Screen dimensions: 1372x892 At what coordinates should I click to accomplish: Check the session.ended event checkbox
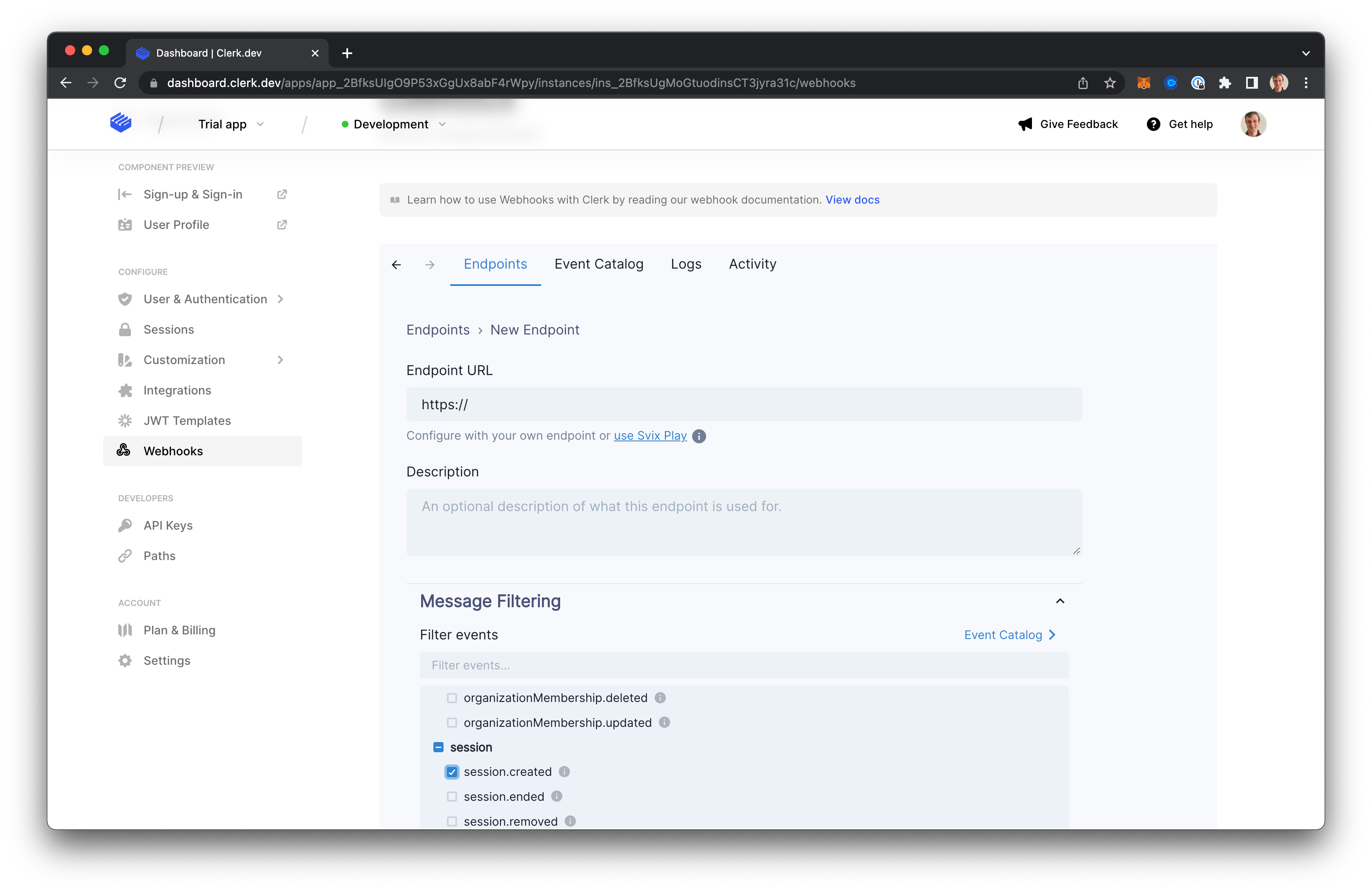[452, 797]
